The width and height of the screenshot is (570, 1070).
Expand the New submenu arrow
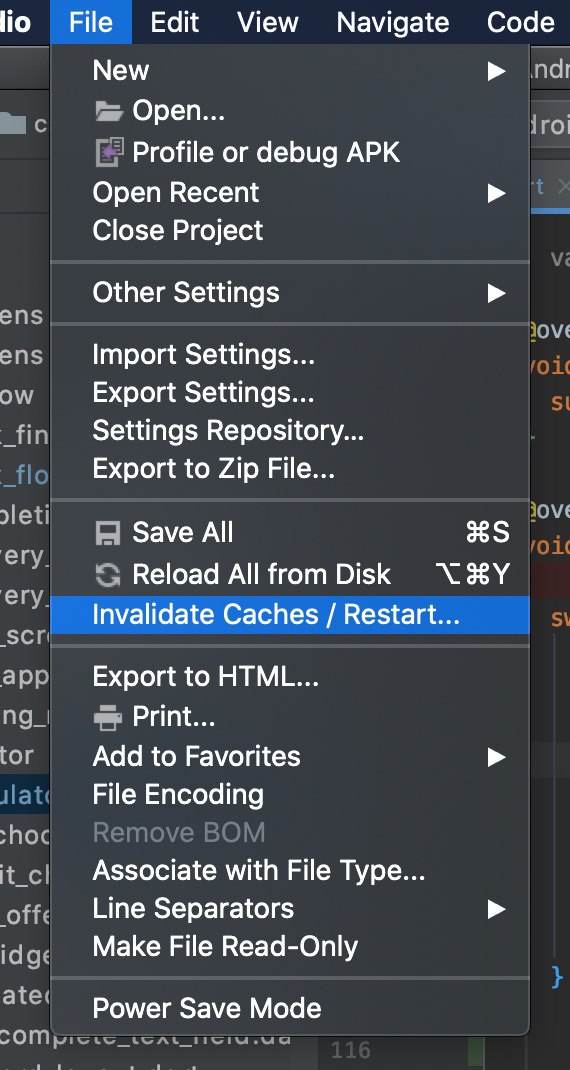pos(496,71)
